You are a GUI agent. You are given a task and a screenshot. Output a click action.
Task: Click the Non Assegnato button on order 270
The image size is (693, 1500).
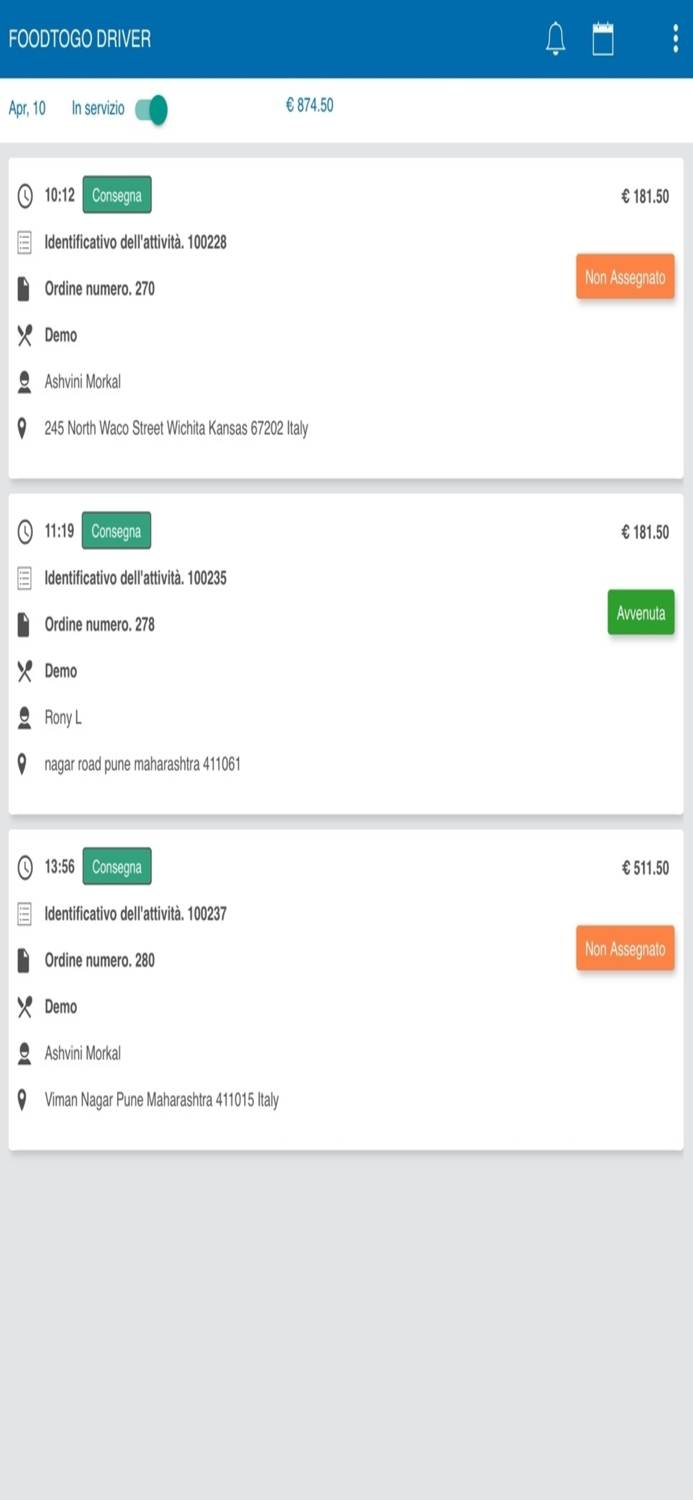tap(624, 276)
